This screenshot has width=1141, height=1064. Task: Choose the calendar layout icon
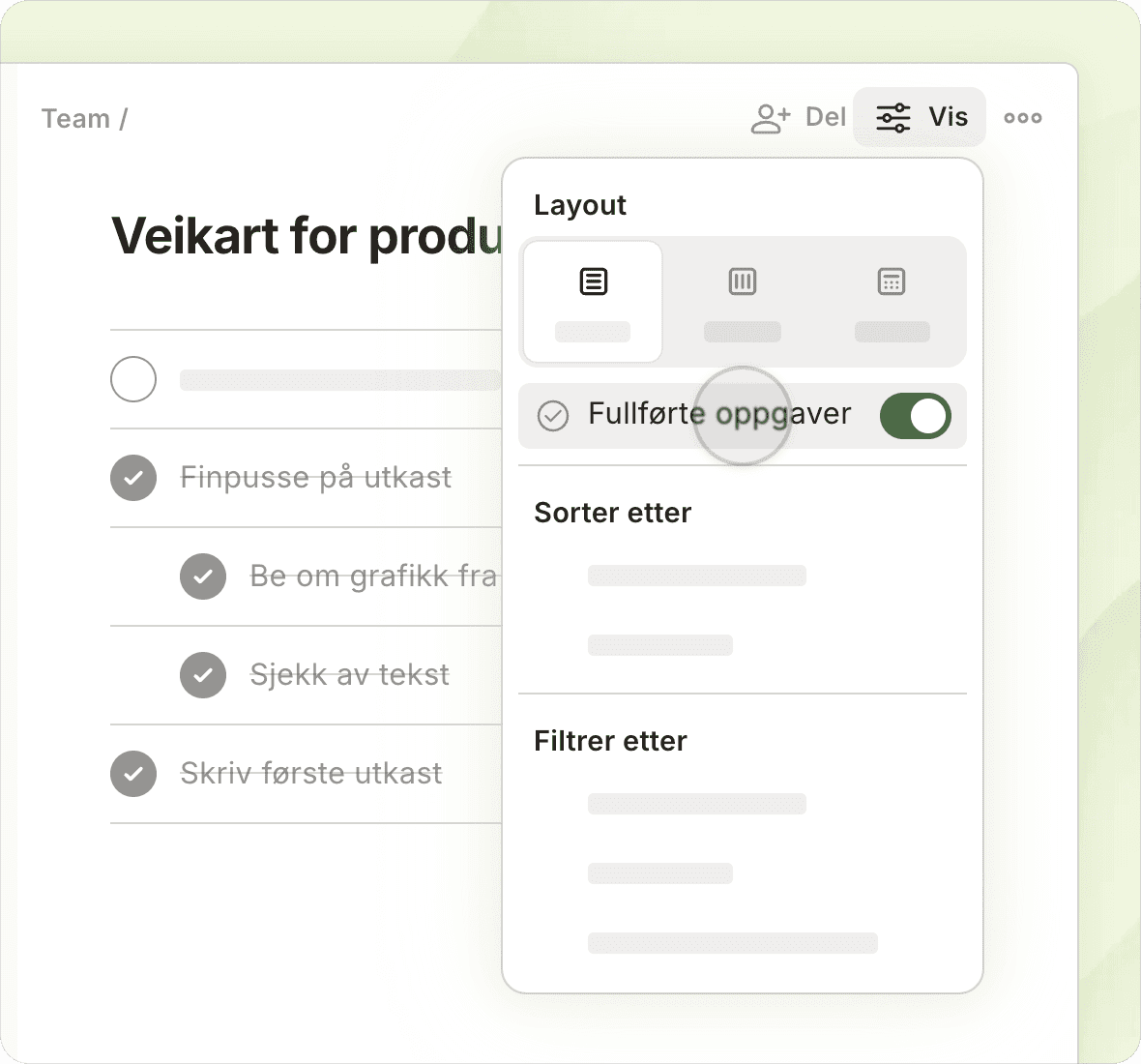click(891, 282)
